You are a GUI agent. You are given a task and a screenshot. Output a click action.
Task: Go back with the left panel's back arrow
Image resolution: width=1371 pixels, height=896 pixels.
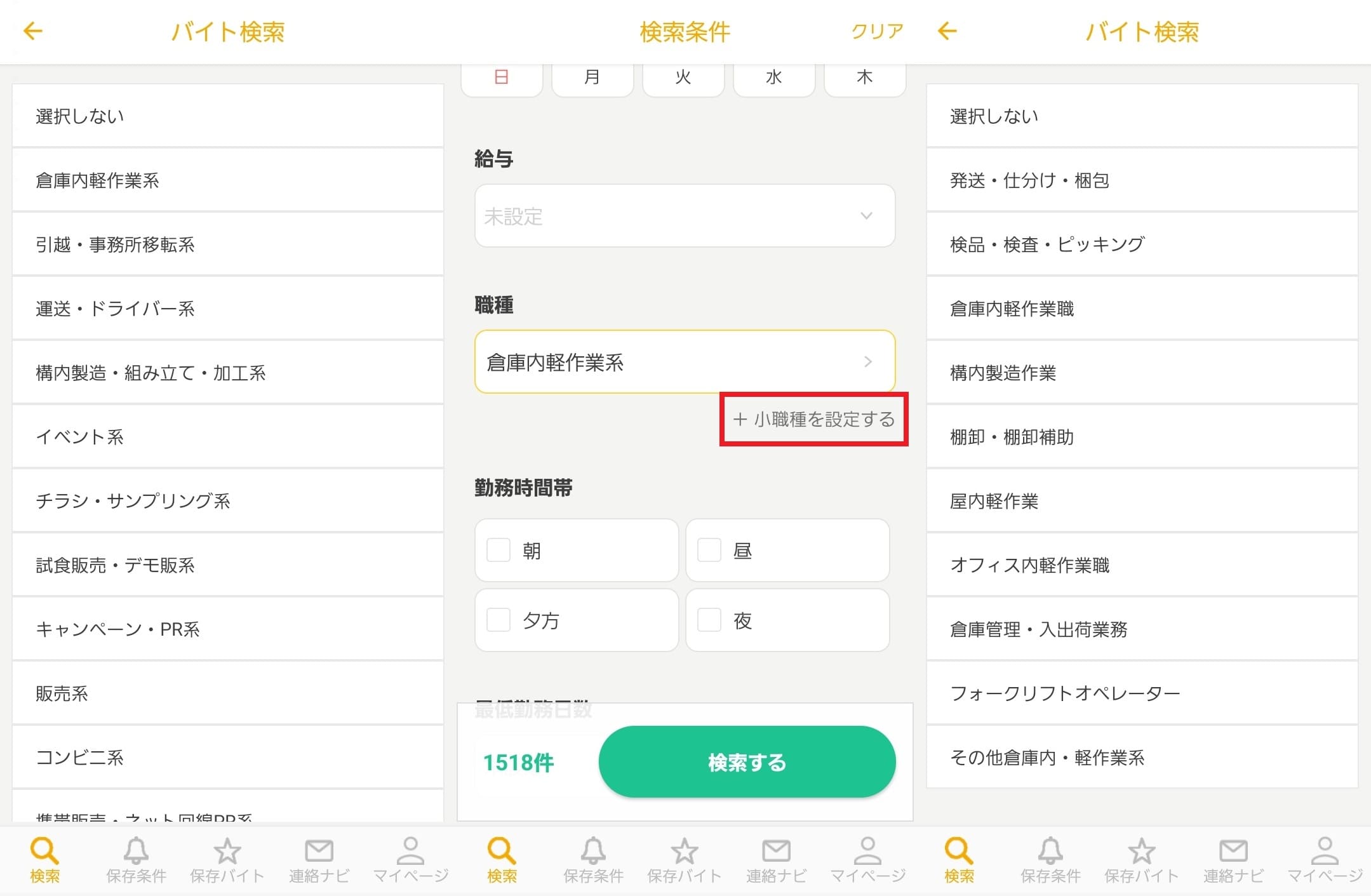pyautogui.click(x=32, y=31)
